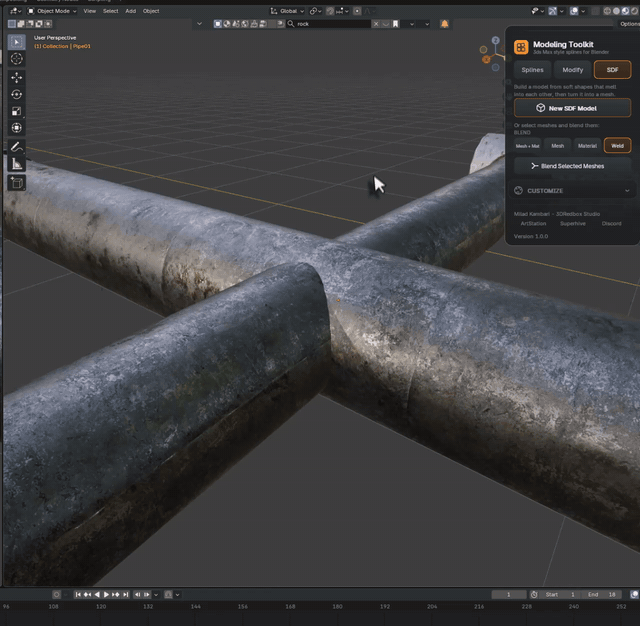Viewport: 640px width, 626px height.
Task: Choose the Mesh + Mat blend option
Action: pyautogui.click(x=527, y=146)
